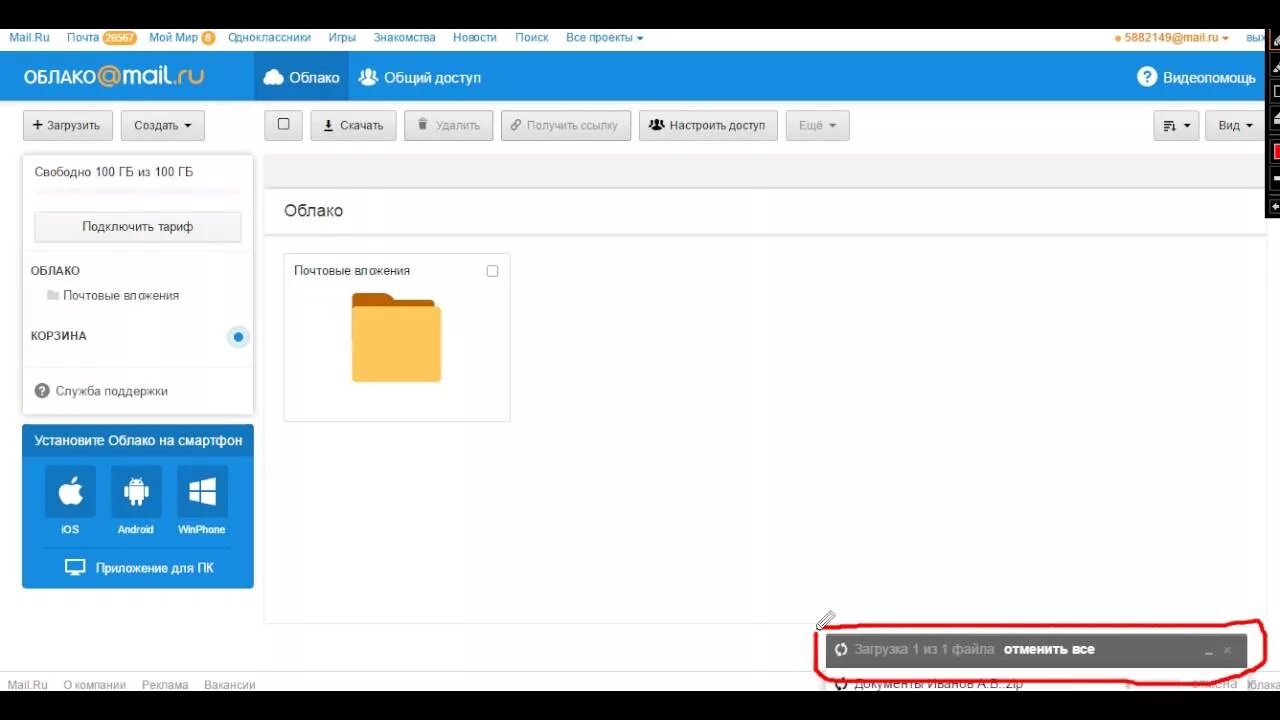
Task: Click the Мой Мир notification badge
Action: point(208,38)
